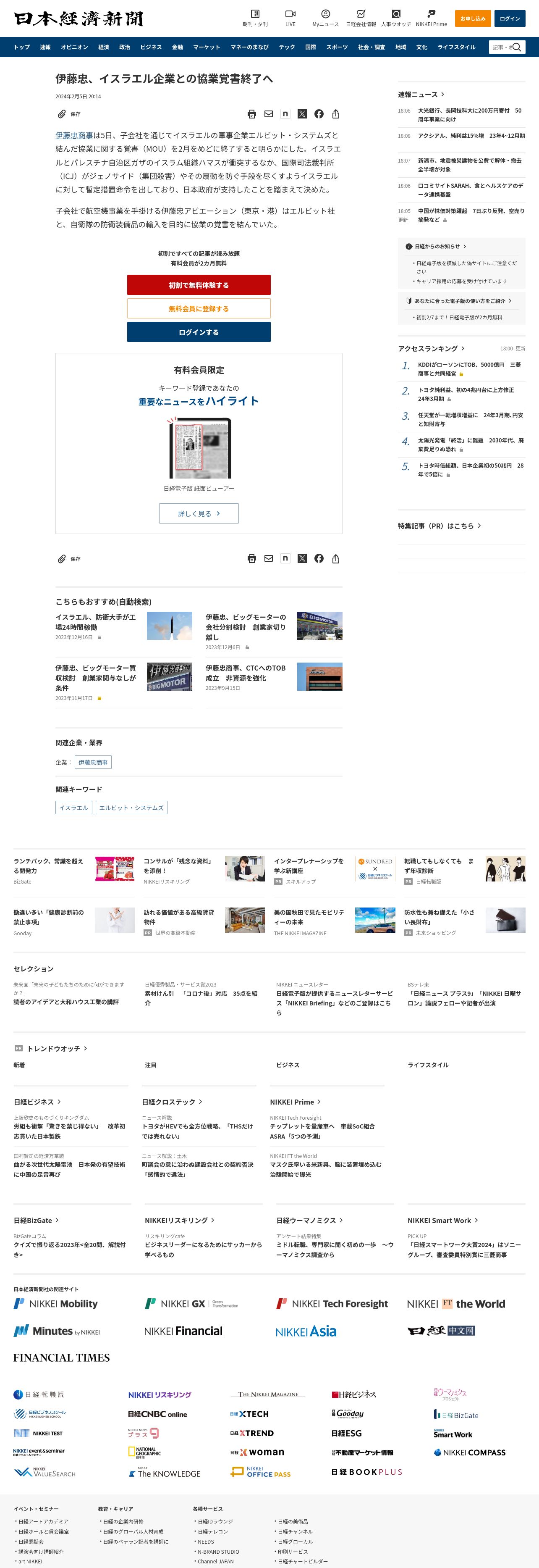Open the 日経BizGate section chevron
The width and height of the screenshot is (539, 1568).
pos(57,1221)
